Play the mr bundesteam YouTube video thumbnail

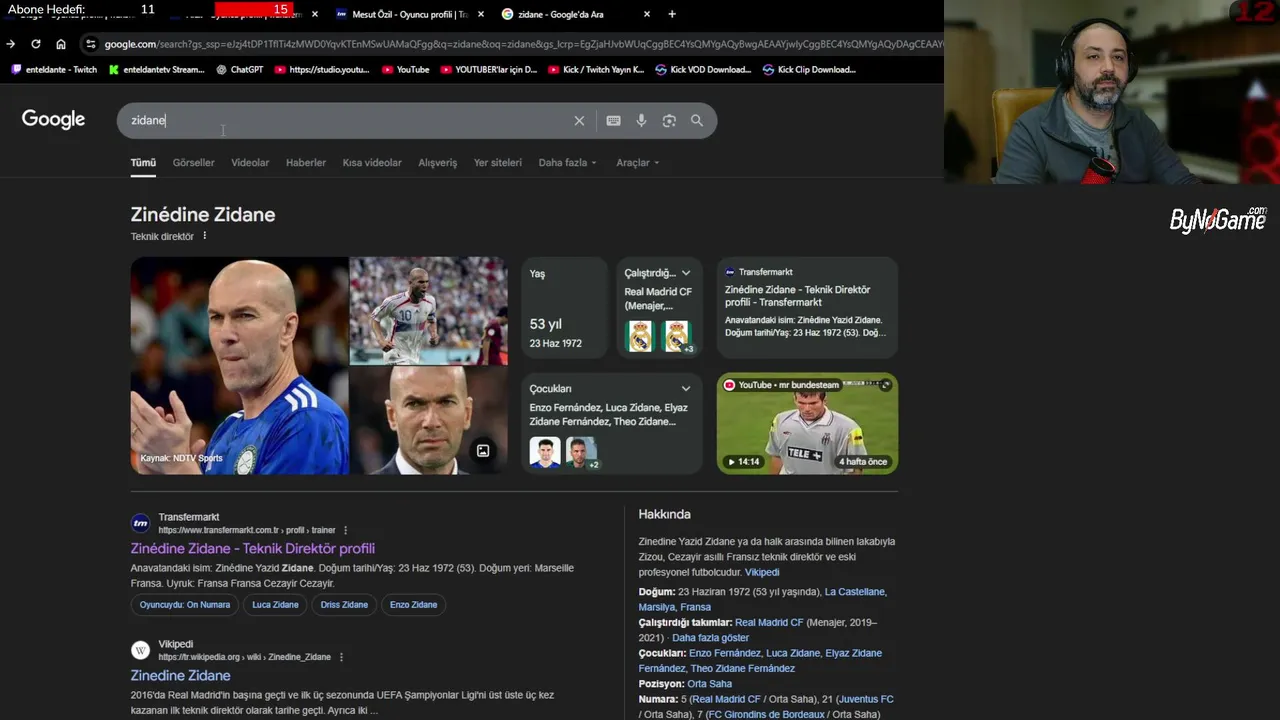point(807,423)
